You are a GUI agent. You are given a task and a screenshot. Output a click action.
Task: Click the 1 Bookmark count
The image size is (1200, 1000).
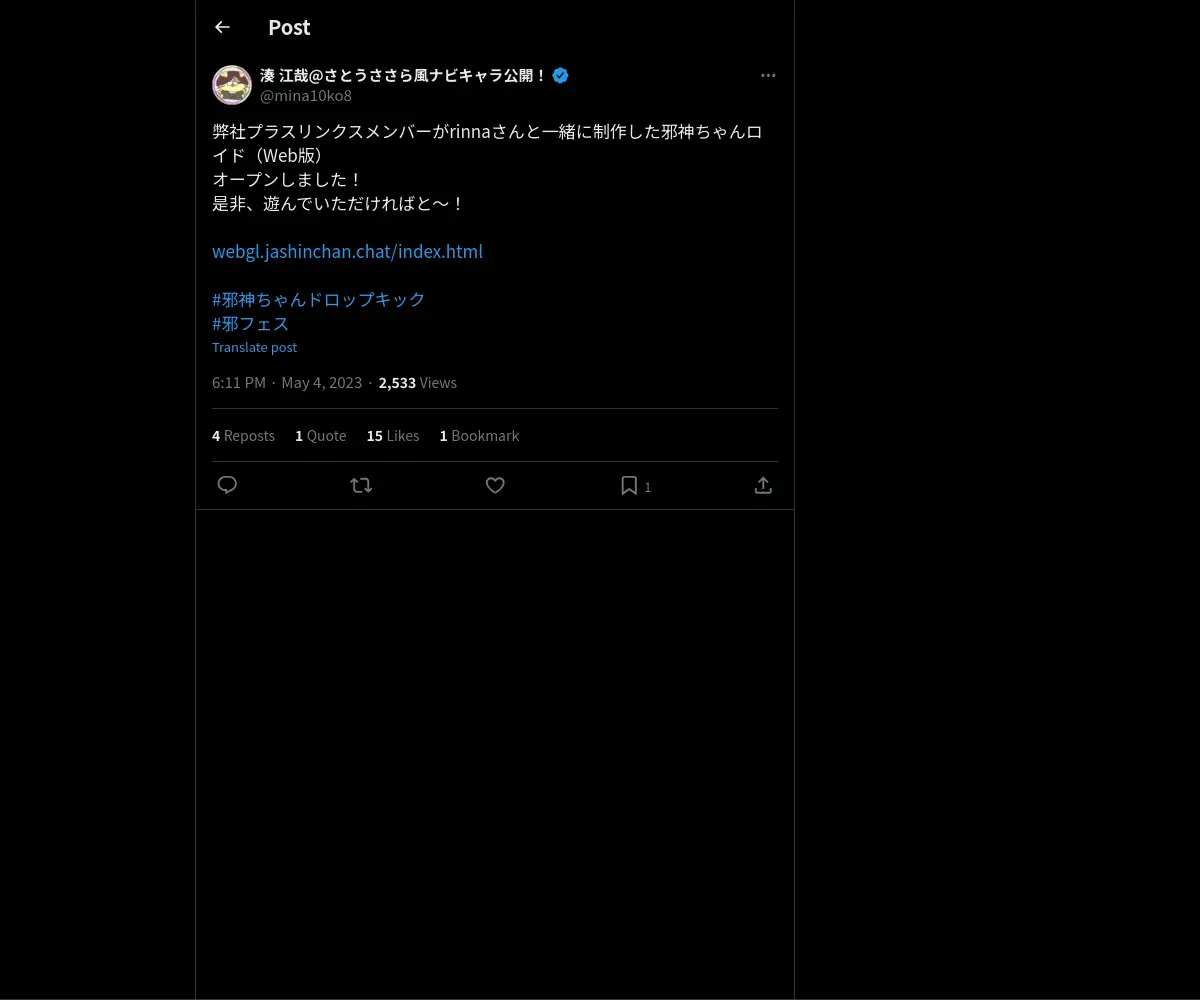[479, 435]
